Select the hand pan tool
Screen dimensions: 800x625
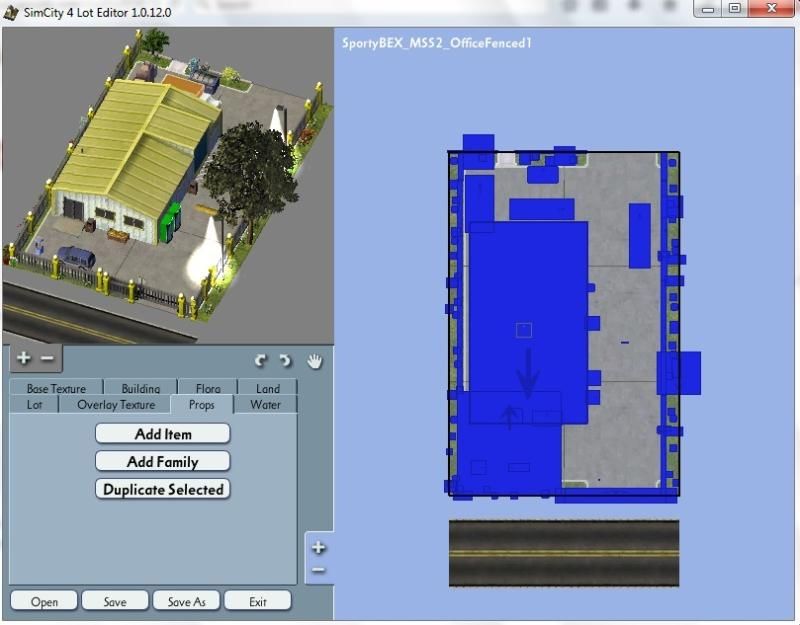(315, 361)
